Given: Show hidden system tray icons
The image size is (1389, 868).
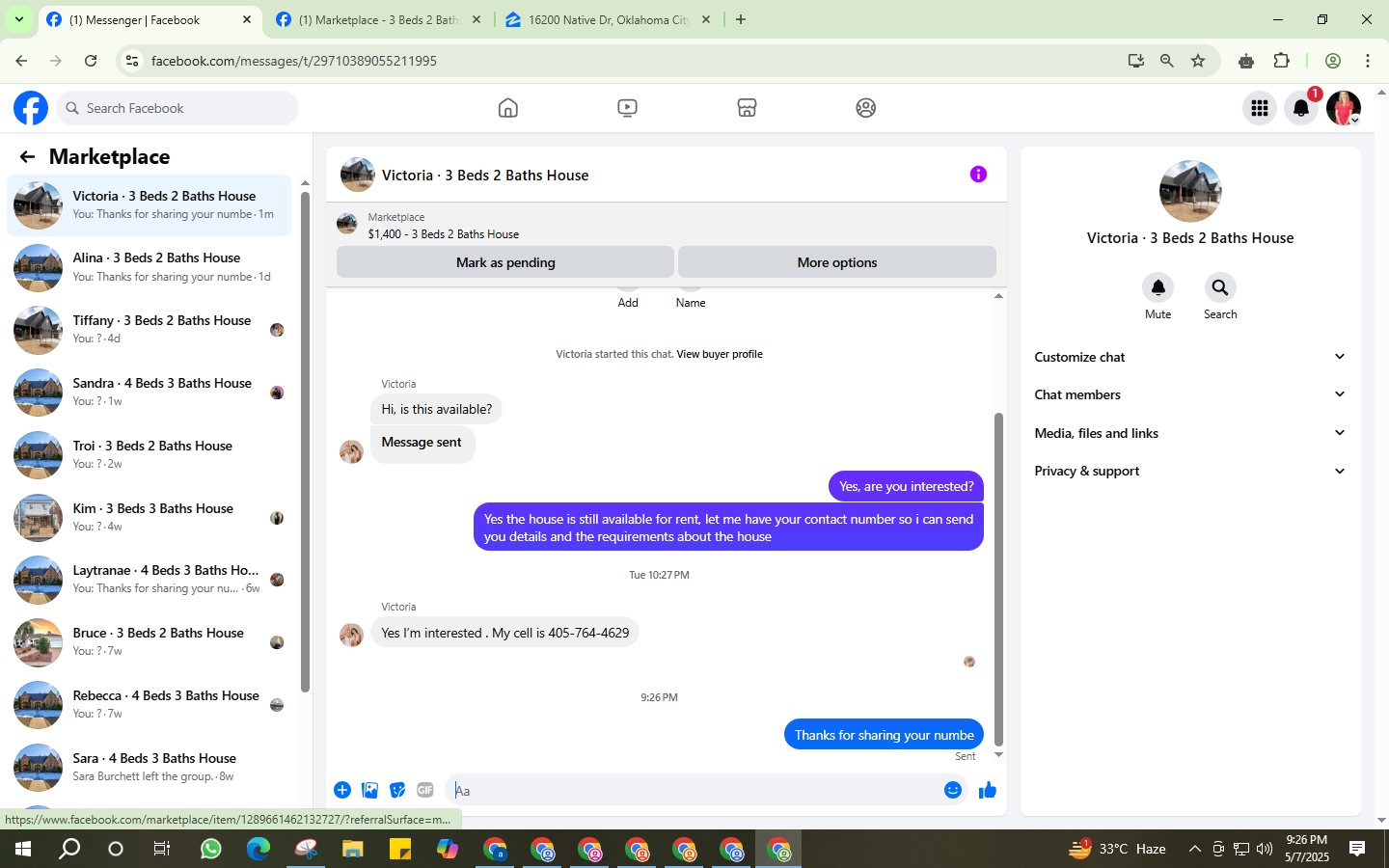Looking at the screenshot, I should click(1194, 849).
